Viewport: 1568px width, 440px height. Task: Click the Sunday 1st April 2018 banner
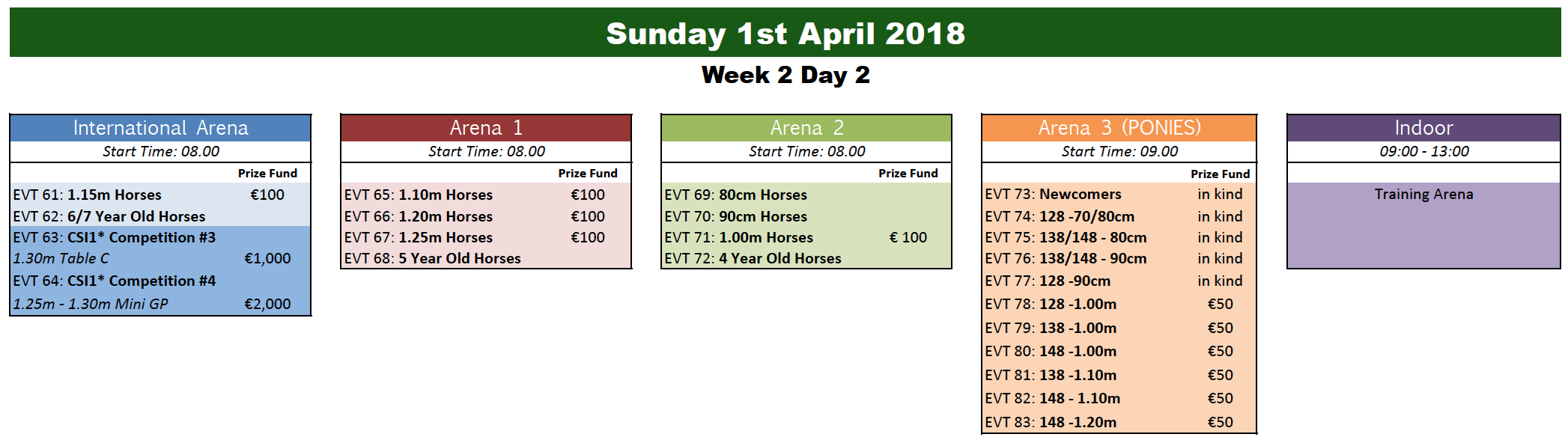(x=785, y=33)
